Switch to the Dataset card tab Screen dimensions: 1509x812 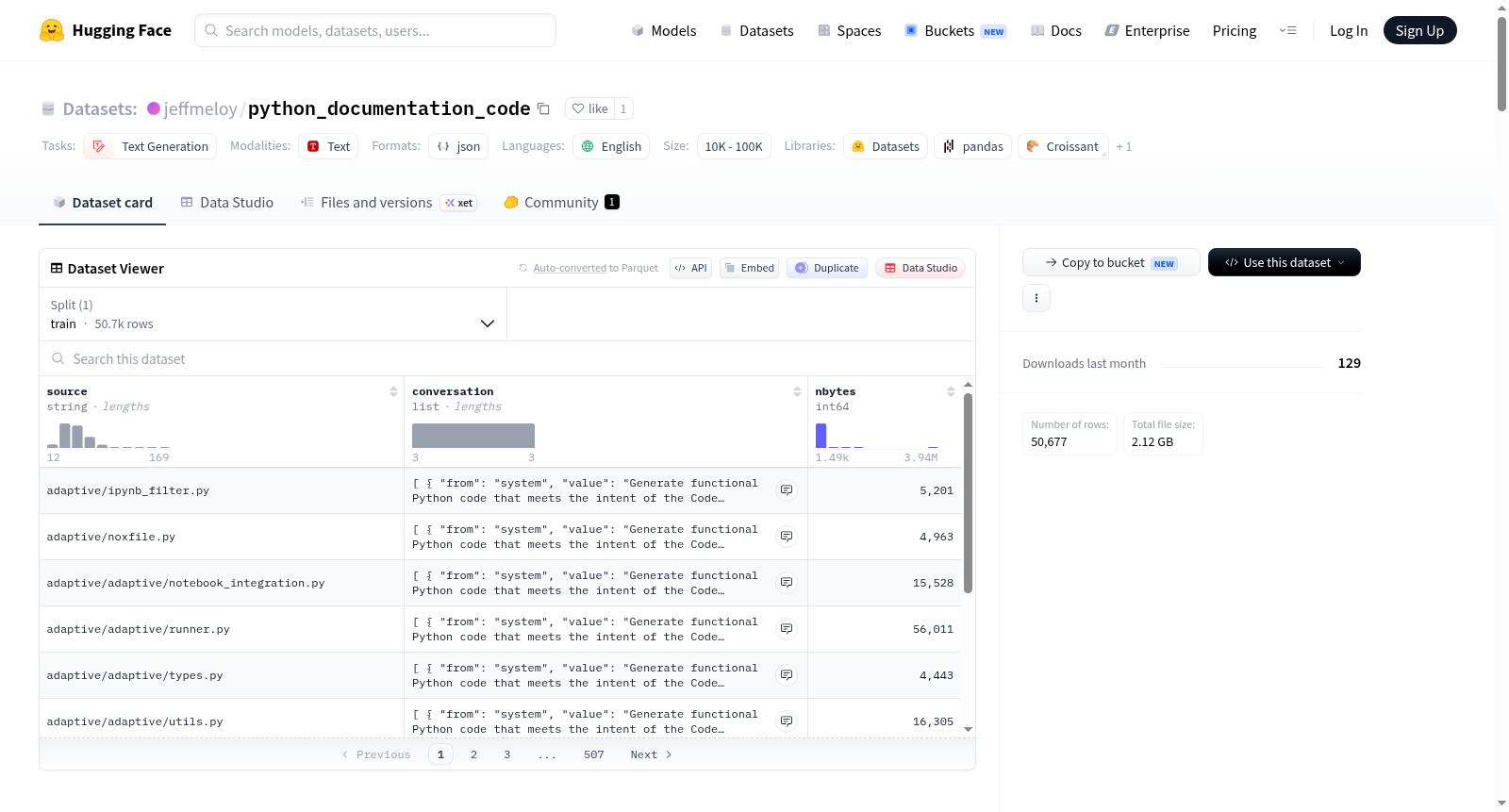pyautogui.click(x=103, y=203)
